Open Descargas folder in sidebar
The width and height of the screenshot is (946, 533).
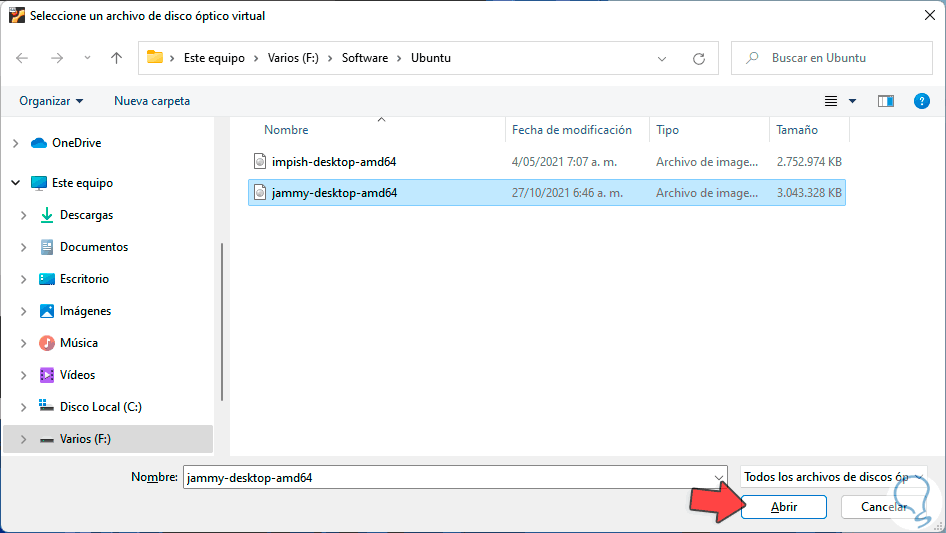click(86, 215)
